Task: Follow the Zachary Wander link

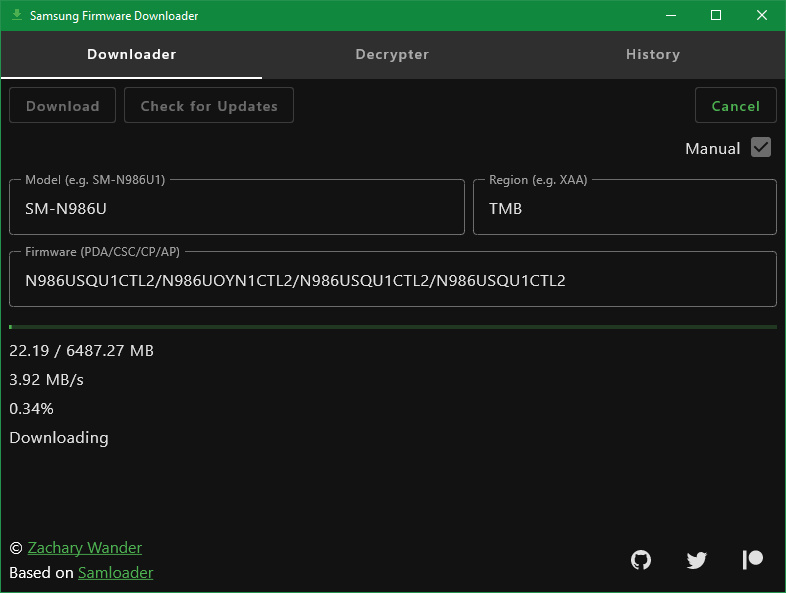Action: point(85,548)
